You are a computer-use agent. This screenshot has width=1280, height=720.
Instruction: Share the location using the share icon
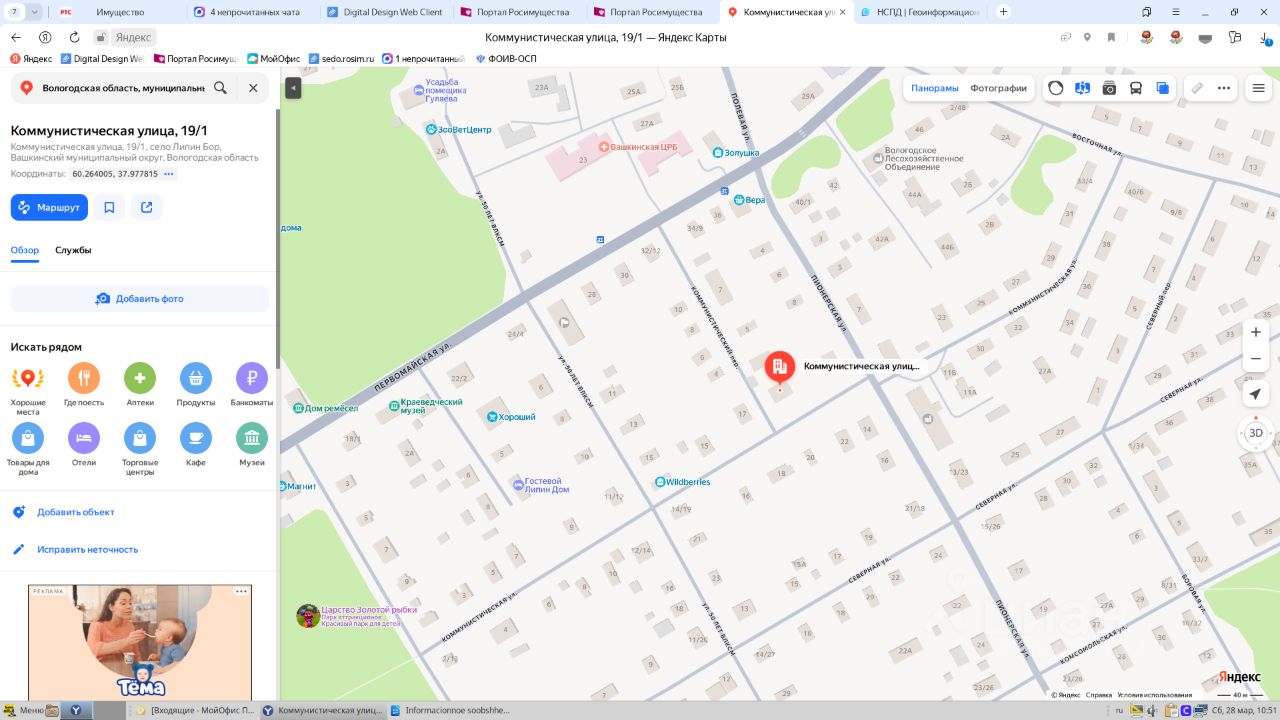[147, 207]
